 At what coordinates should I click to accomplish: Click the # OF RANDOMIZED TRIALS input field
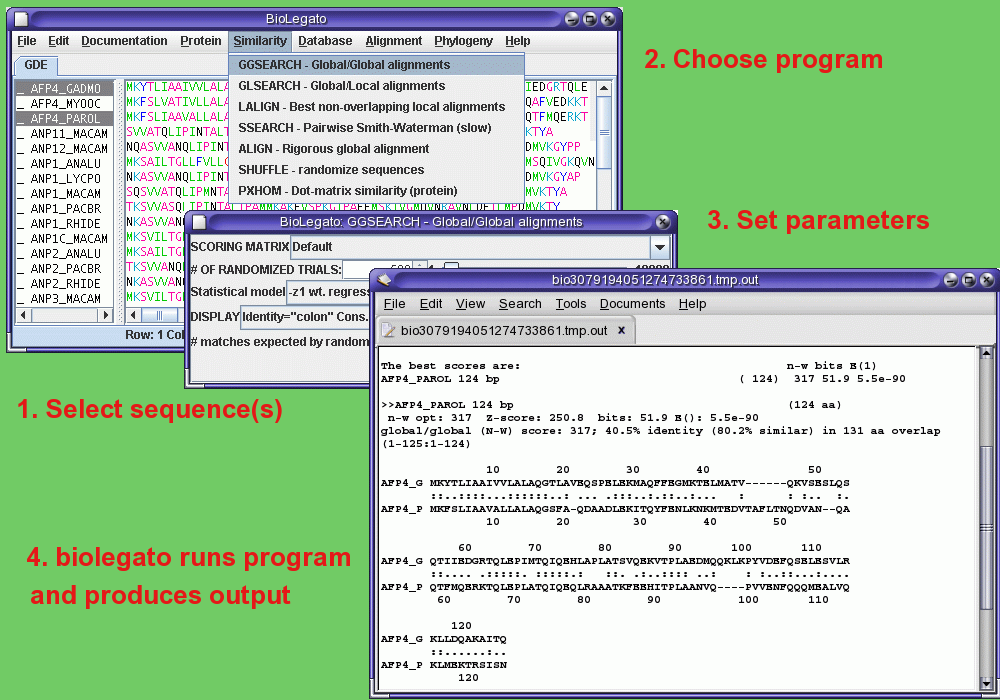pyautogui.click(x=376, y=268)
